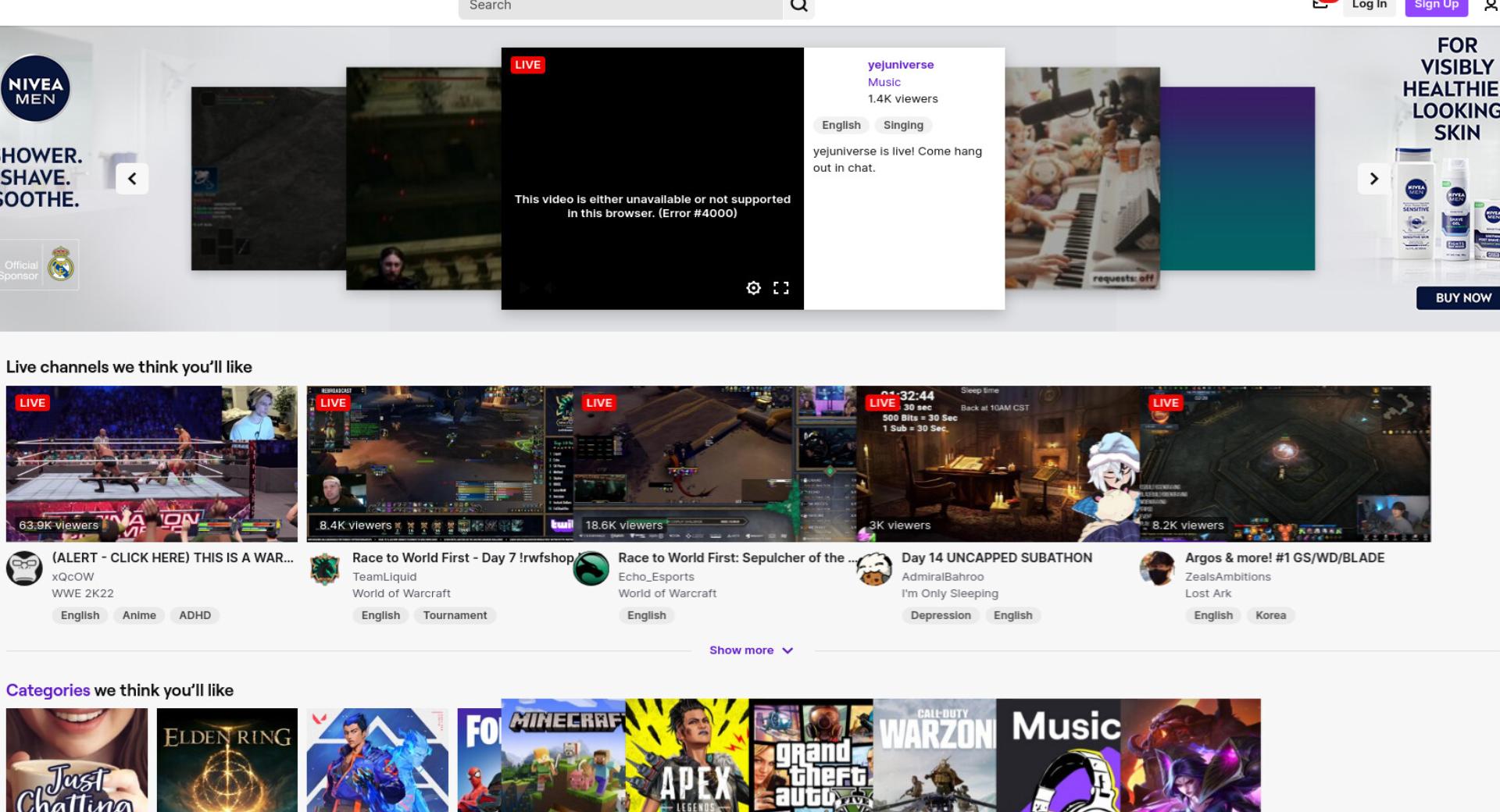Select the Singing tag on featured stream

pyautogui.click(x=903, y=125)
